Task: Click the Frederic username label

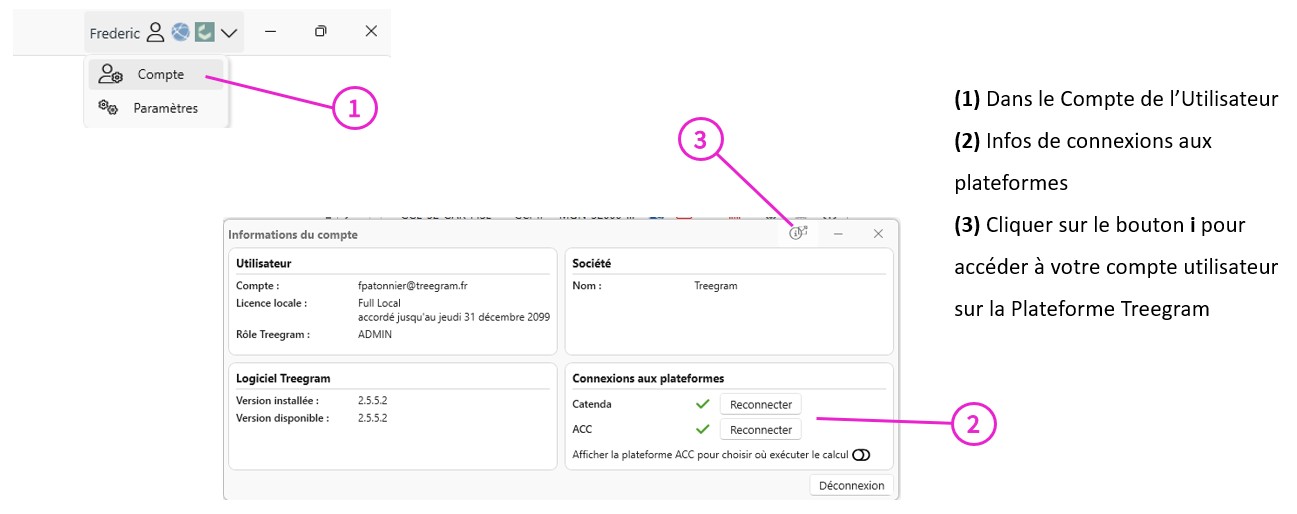Action: click(115, 33)
